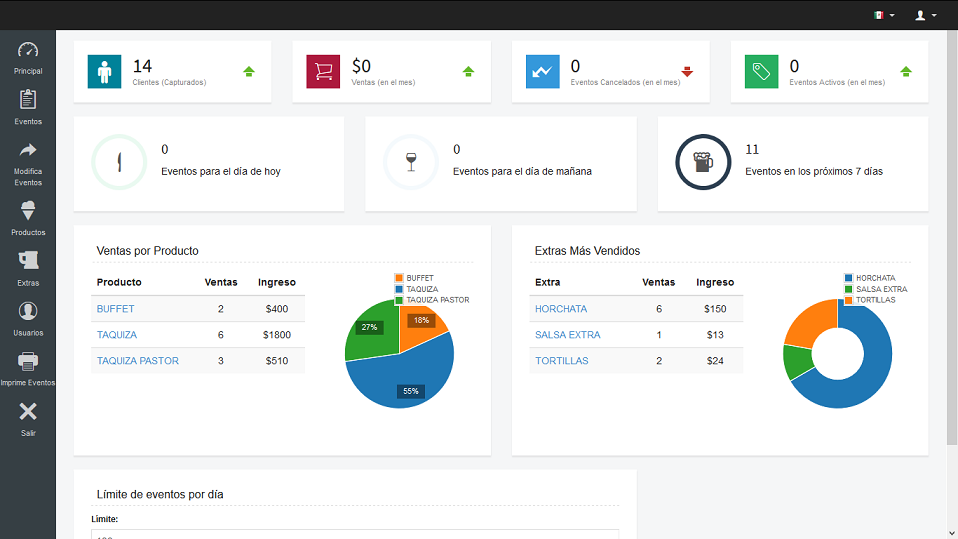Click the Modifica Eventos arrow icon
958x539 pixels.
(x=28, y=151)
